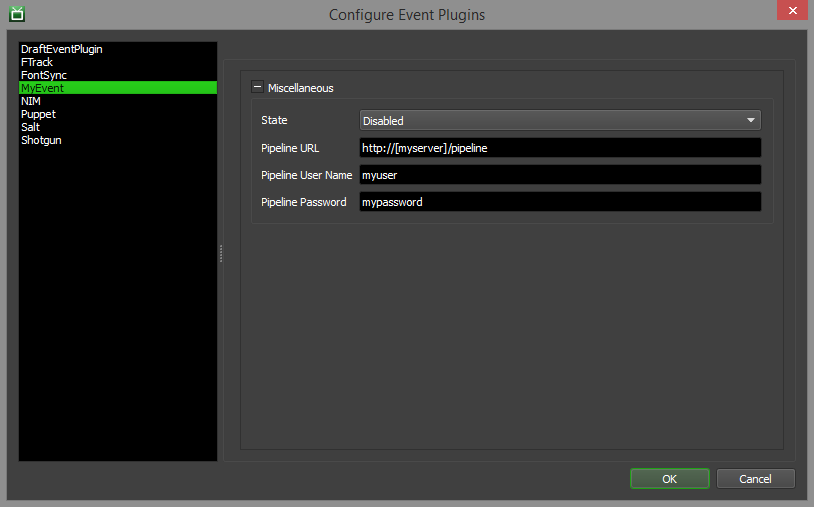Select the highlighted MyEvent plugin
This screenshot has height=507, width=814.
[42, 88]
